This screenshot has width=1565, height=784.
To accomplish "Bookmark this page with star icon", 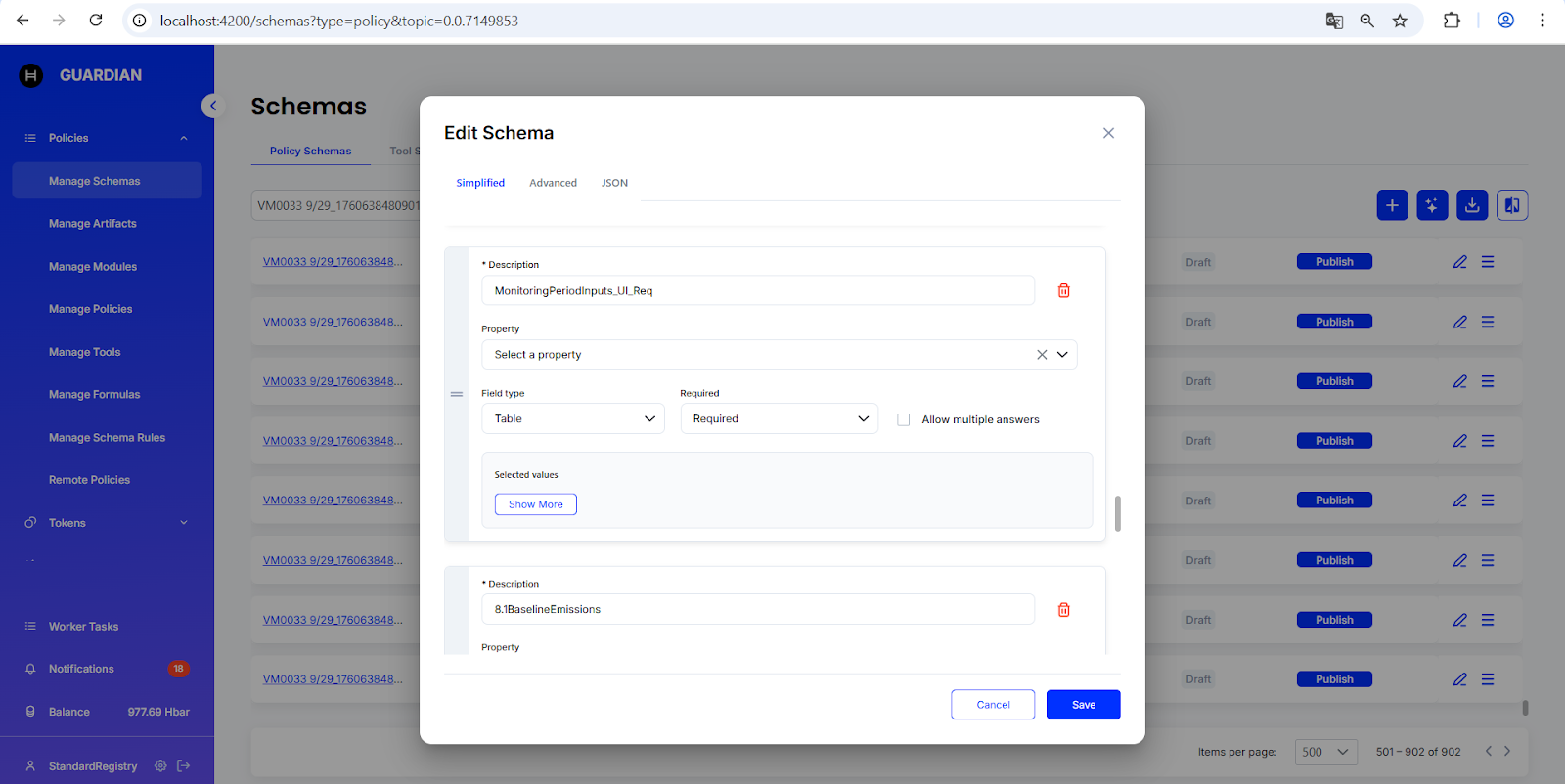I will point(1400,21).
